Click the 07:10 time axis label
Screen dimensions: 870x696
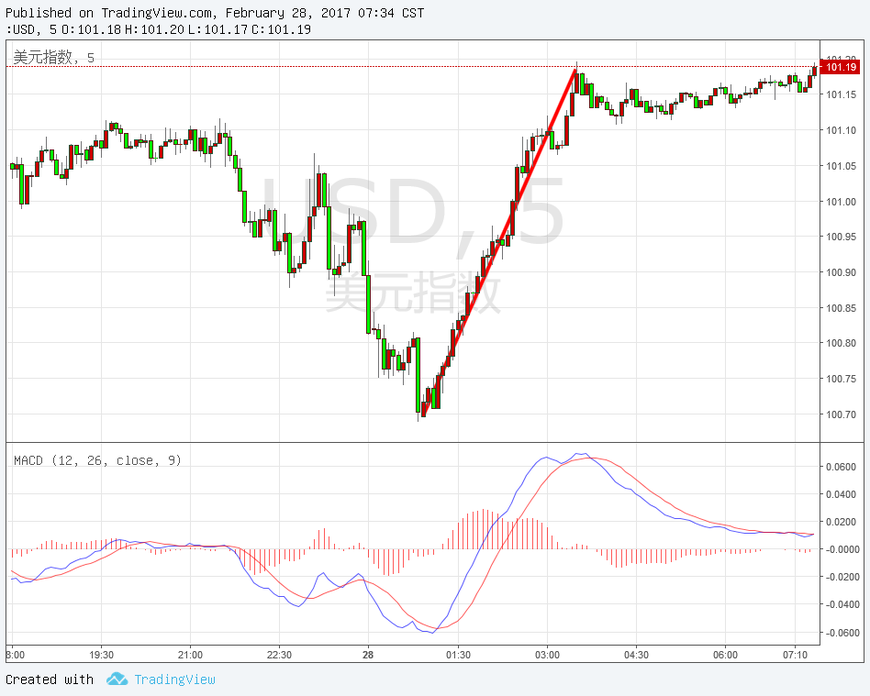click(795, 655)
